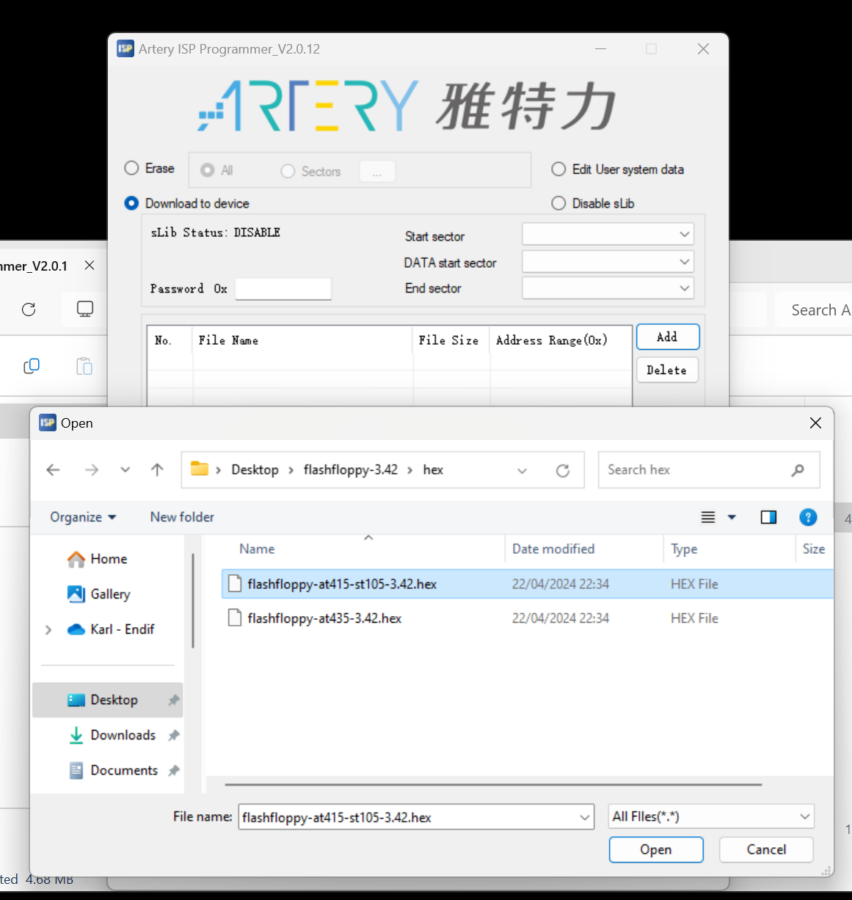This screenshot has width=852, height=900.
Task: Click the Open button
Action: 656,849
